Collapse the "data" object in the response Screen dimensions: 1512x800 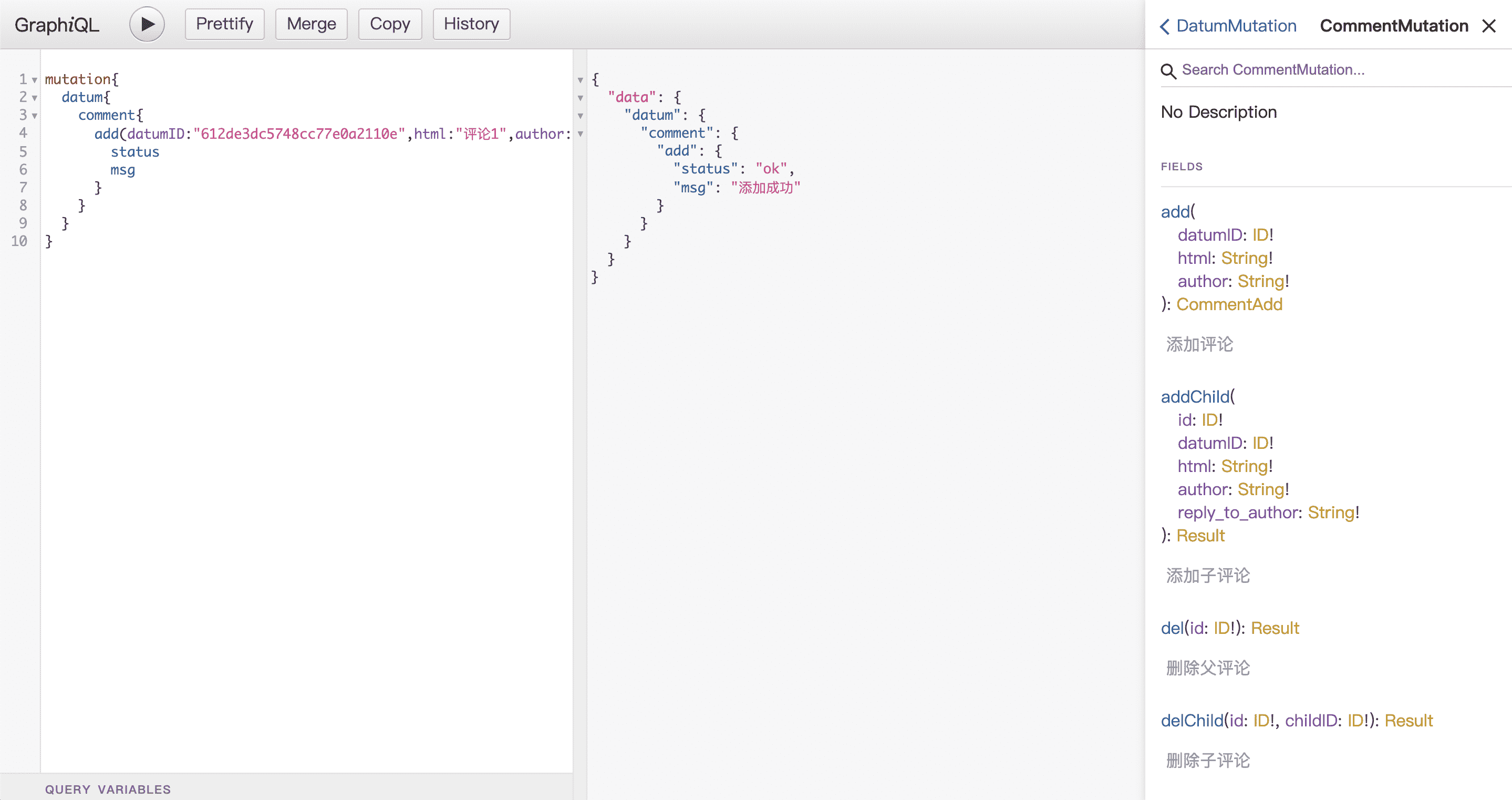pos(580,98)
